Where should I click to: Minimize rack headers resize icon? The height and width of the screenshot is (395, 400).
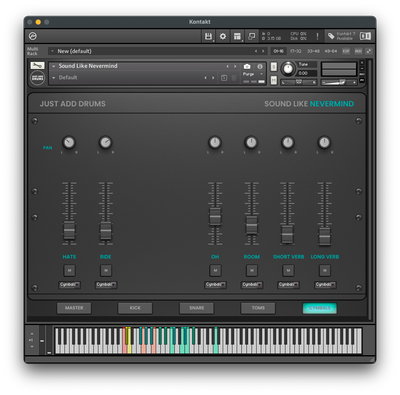coord(369,51)
